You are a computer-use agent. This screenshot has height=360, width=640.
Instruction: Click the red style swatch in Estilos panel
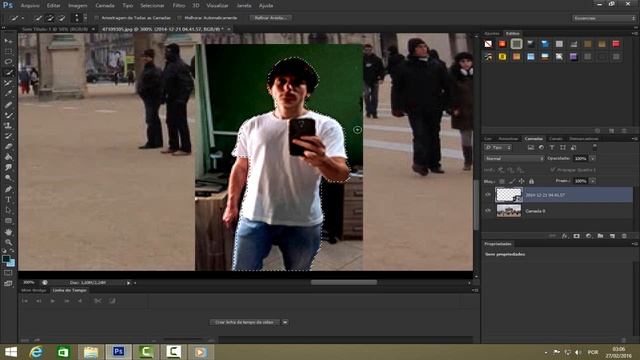click(616, 44)
